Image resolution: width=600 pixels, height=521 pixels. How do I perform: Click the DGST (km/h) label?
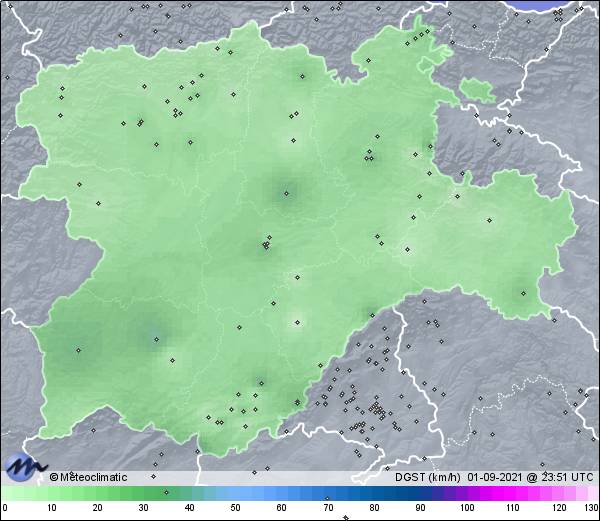(x=428, y=477)
